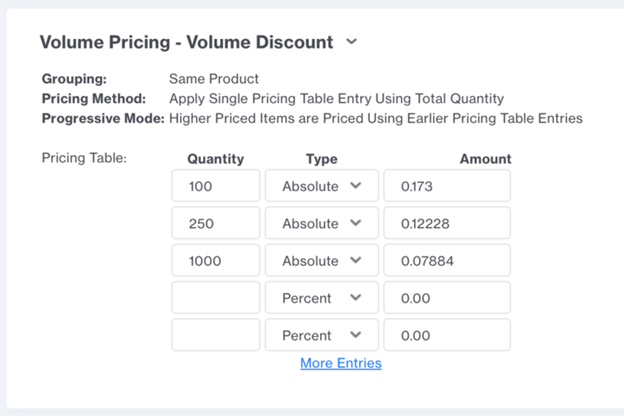Screen dimensions: 624x416
Task: Open first Percent type dropdown
Action: point(322,298)
